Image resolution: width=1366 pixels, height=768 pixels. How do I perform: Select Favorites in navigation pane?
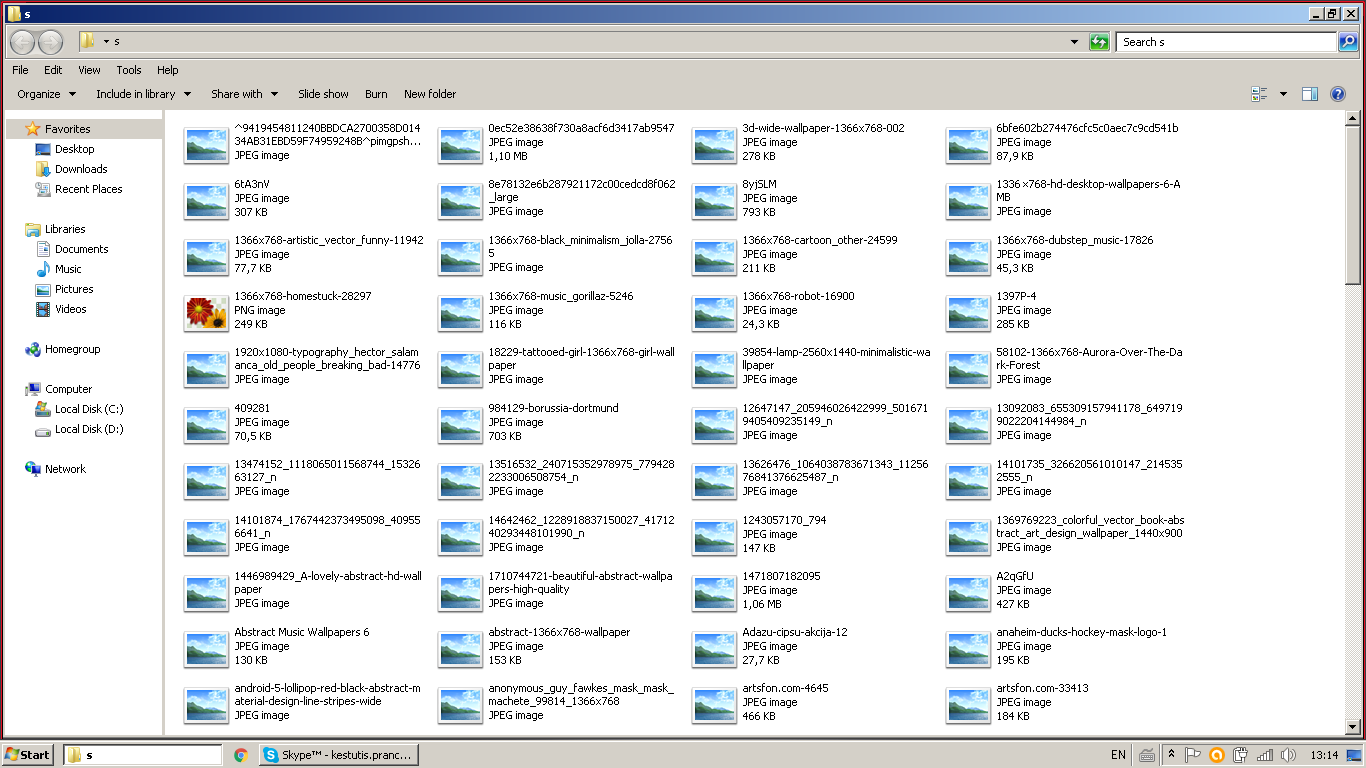point(67,129)
